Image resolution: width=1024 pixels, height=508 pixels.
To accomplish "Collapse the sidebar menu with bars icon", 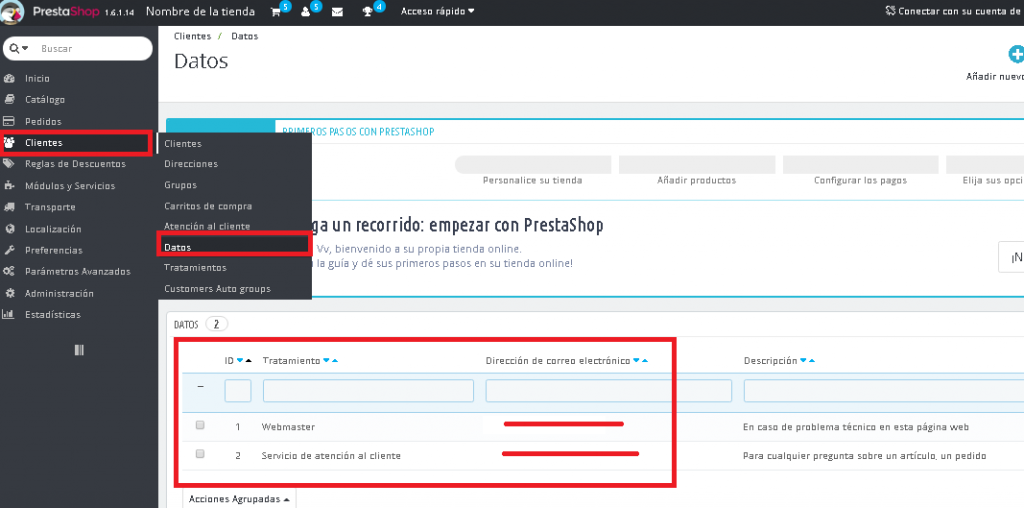I will [79, 350].
